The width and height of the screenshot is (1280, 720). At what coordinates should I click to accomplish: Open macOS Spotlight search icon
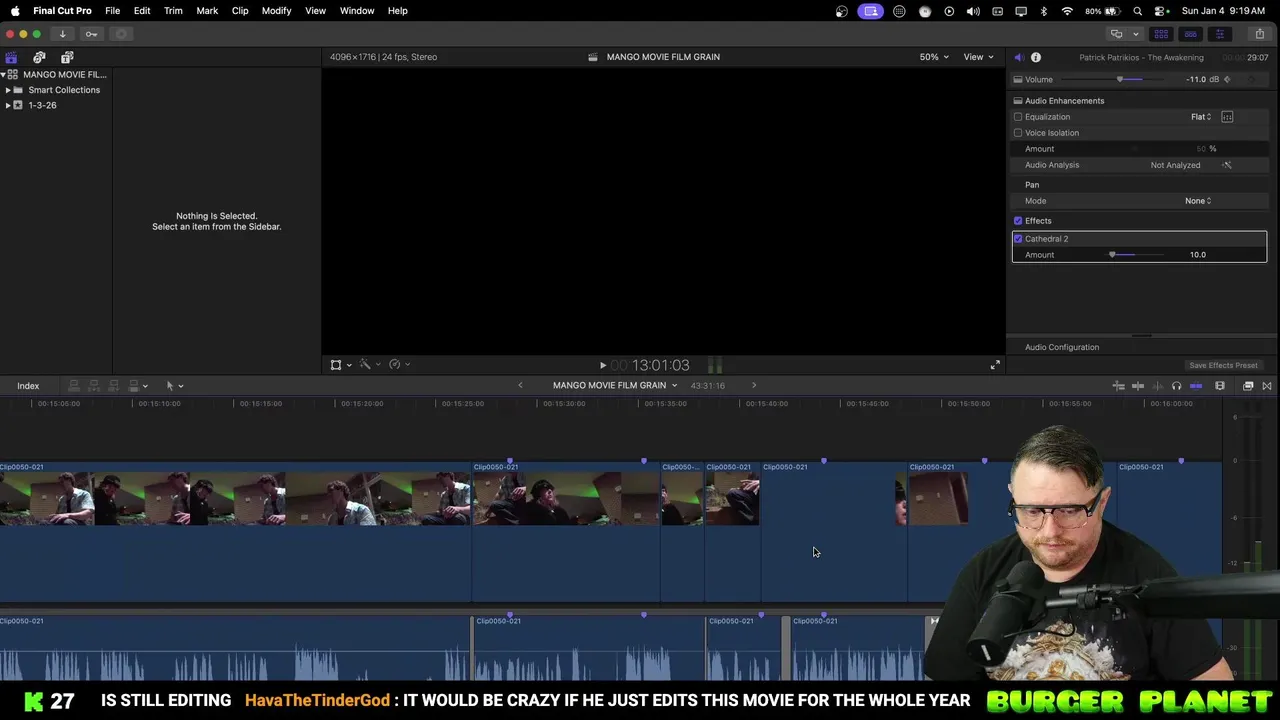tap(1138, 11)
